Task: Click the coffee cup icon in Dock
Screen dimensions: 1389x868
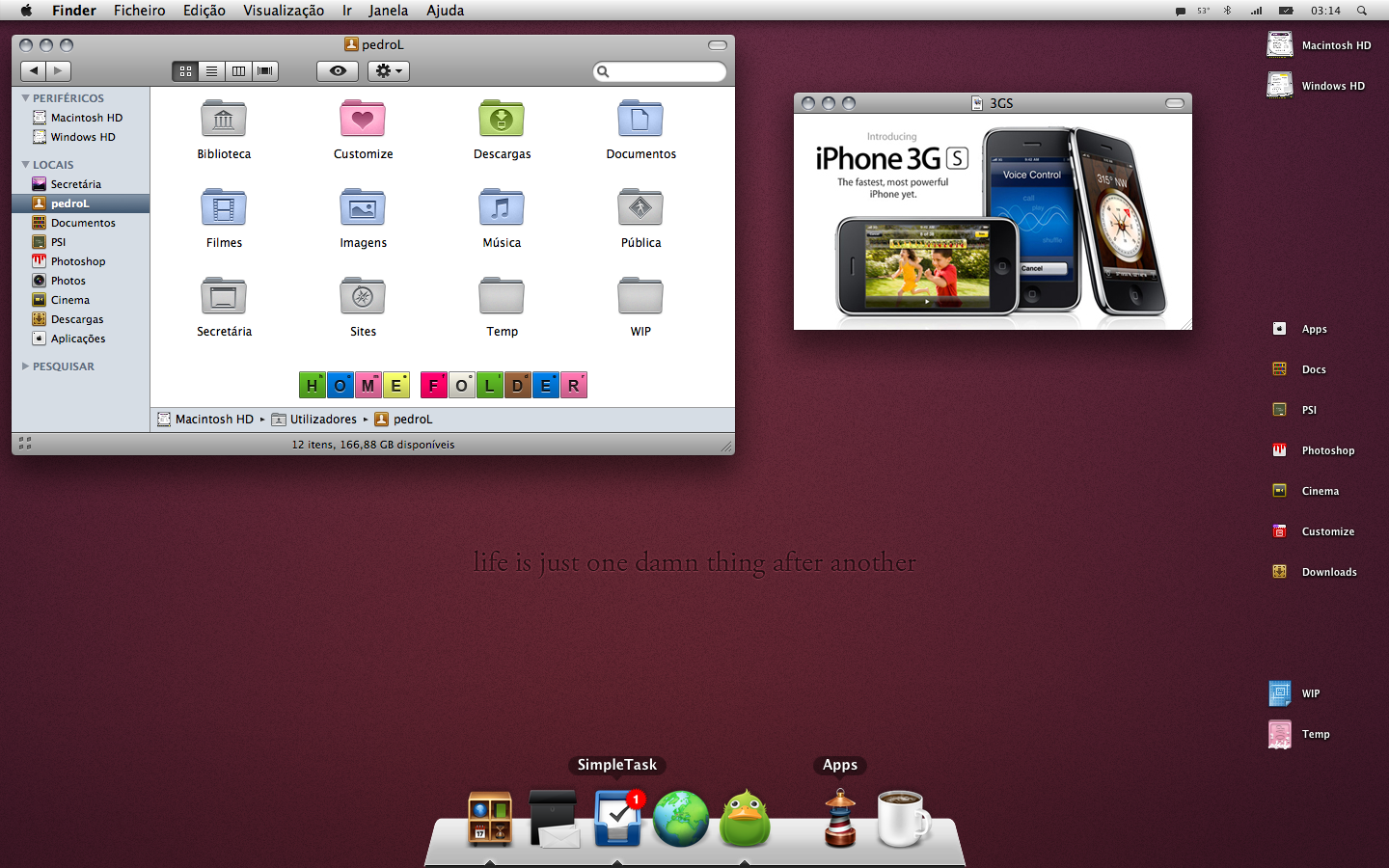Action: point(904,818)
